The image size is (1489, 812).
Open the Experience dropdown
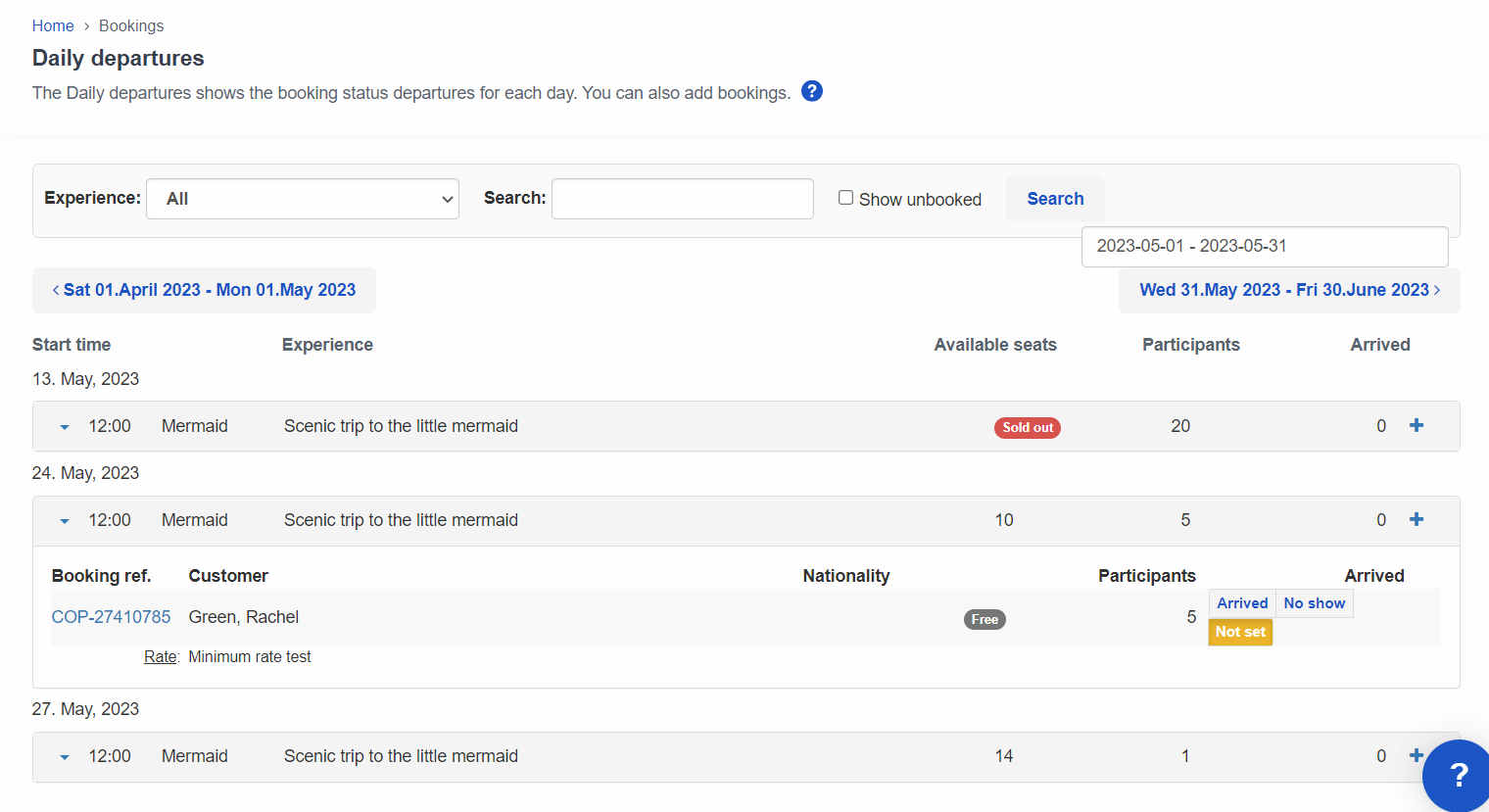coord(303,199)
